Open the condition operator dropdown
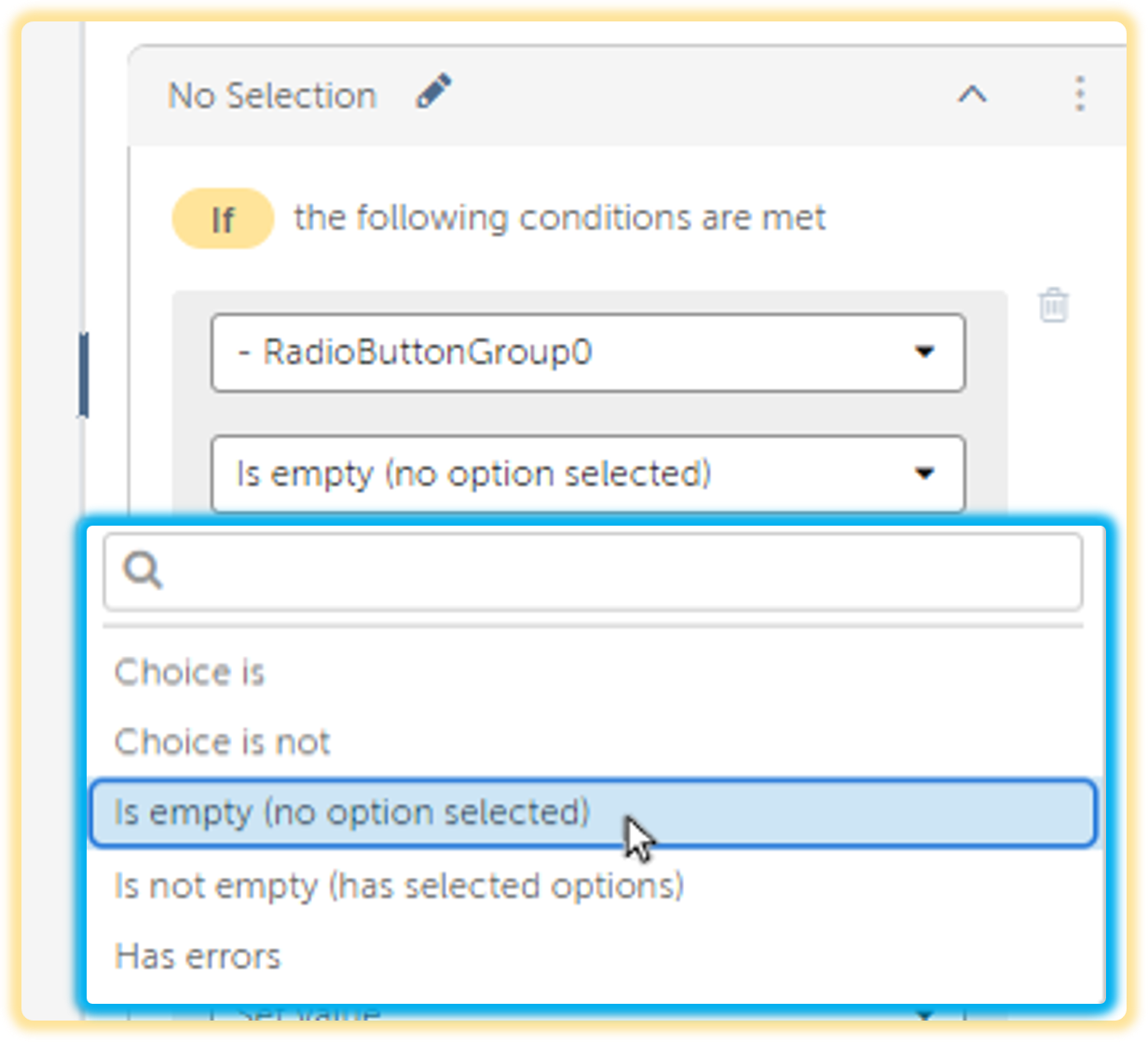The width and height of the screenshot is (1148, 1042). point(587,474)
